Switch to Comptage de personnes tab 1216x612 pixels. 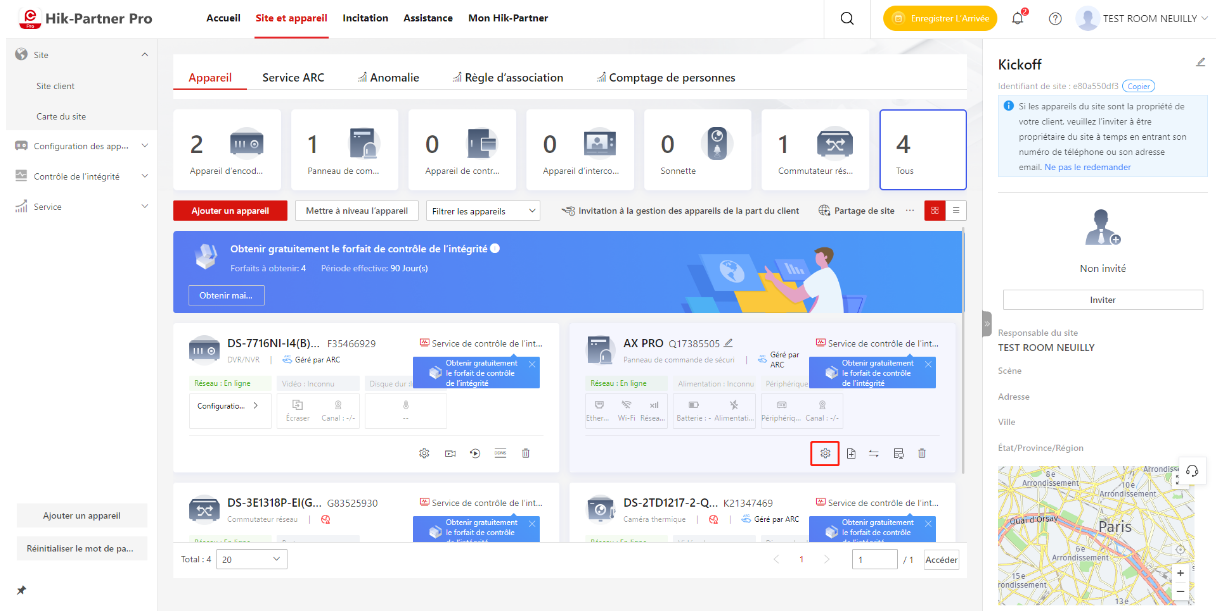[665, 77]
